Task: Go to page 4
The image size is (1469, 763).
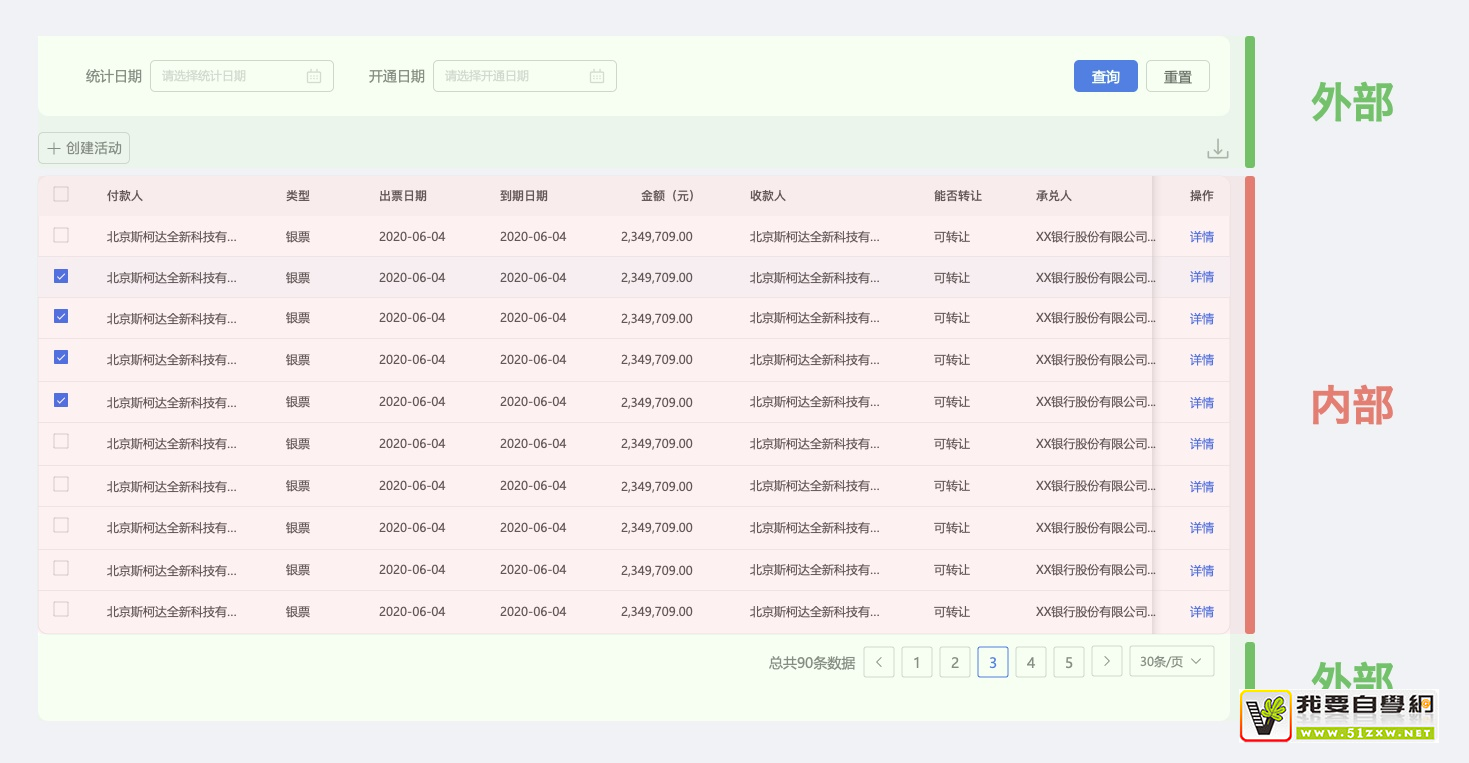Action: [1031, 662]
